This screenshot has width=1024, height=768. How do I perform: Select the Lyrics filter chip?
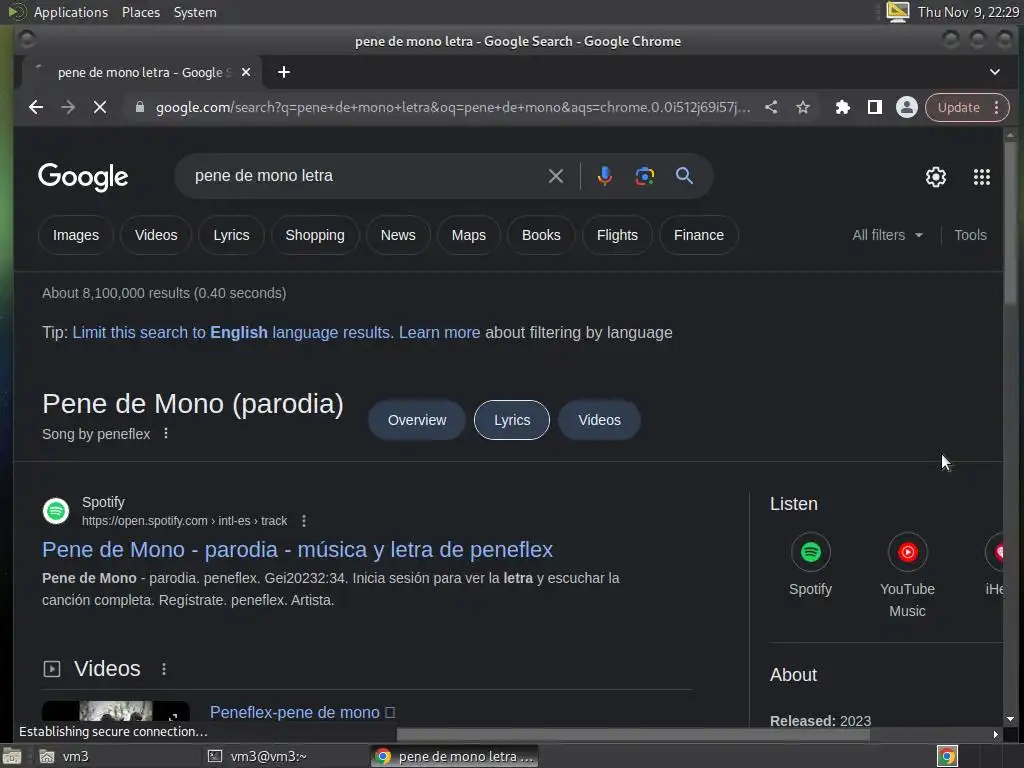click(x=231, y=235)
